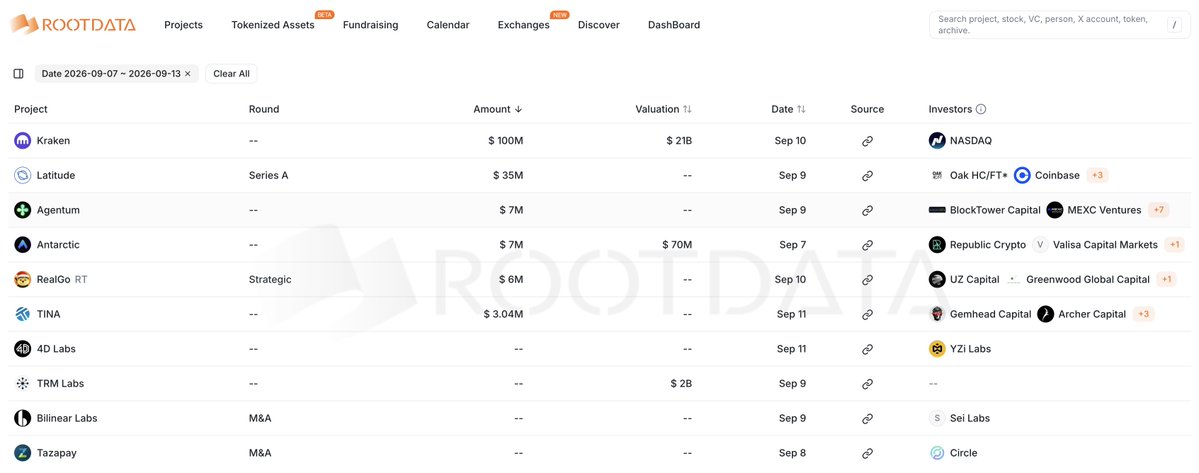Open the Coinbase investor link
This screenshot has width=1199, height=473.
click(x=1057, y=176)
